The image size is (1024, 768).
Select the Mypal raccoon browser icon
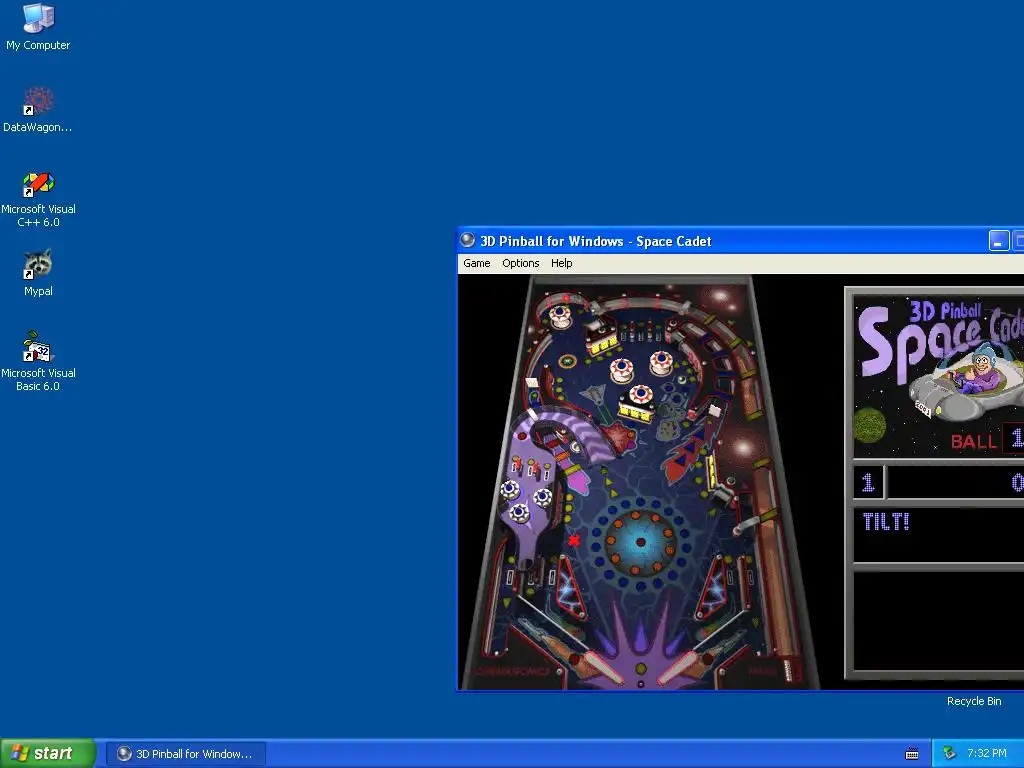(38, 273)
